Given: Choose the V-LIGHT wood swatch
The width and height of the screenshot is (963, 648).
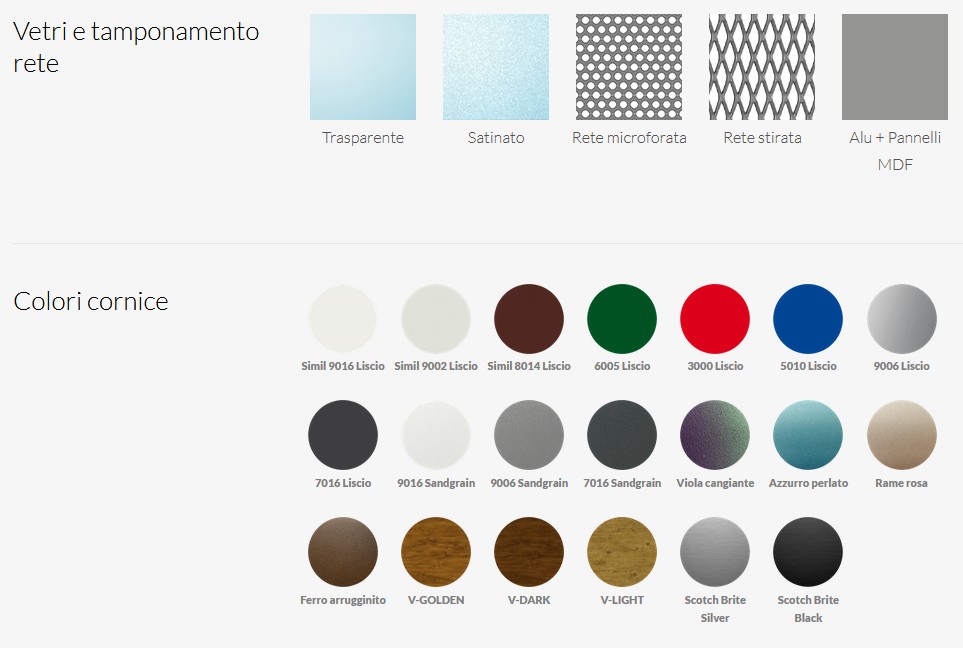Looking at the screenshot, I should [x=622, y=552].
